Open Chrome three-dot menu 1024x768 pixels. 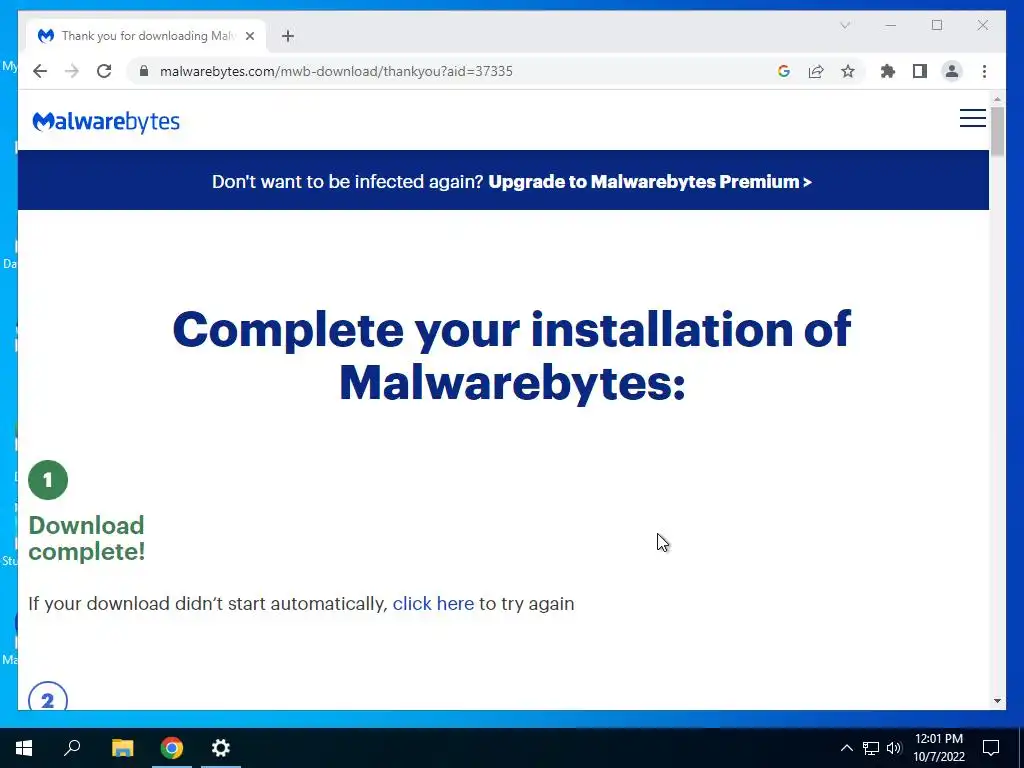[984, 71]
